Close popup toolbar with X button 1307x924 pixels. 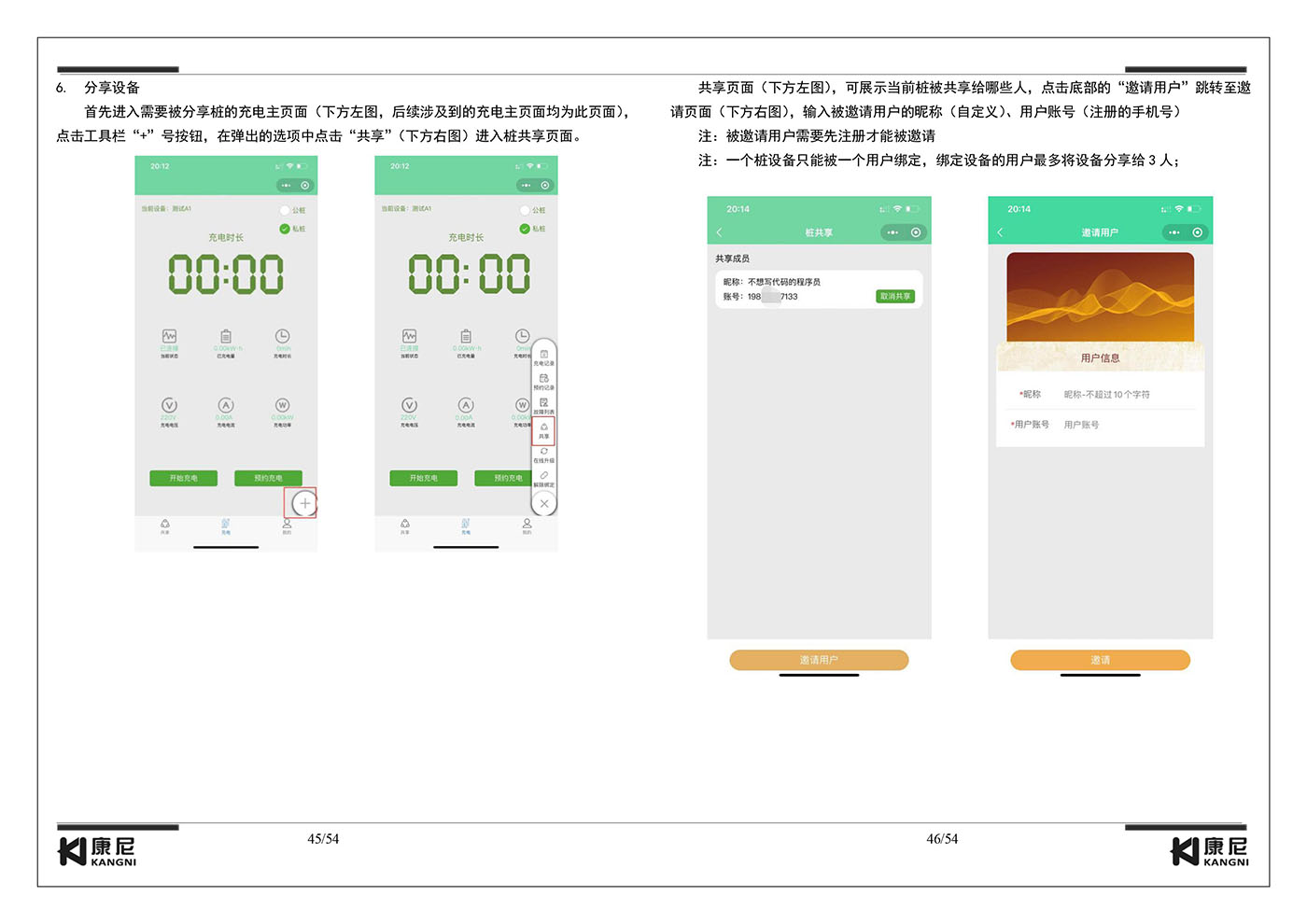point(544,504)
